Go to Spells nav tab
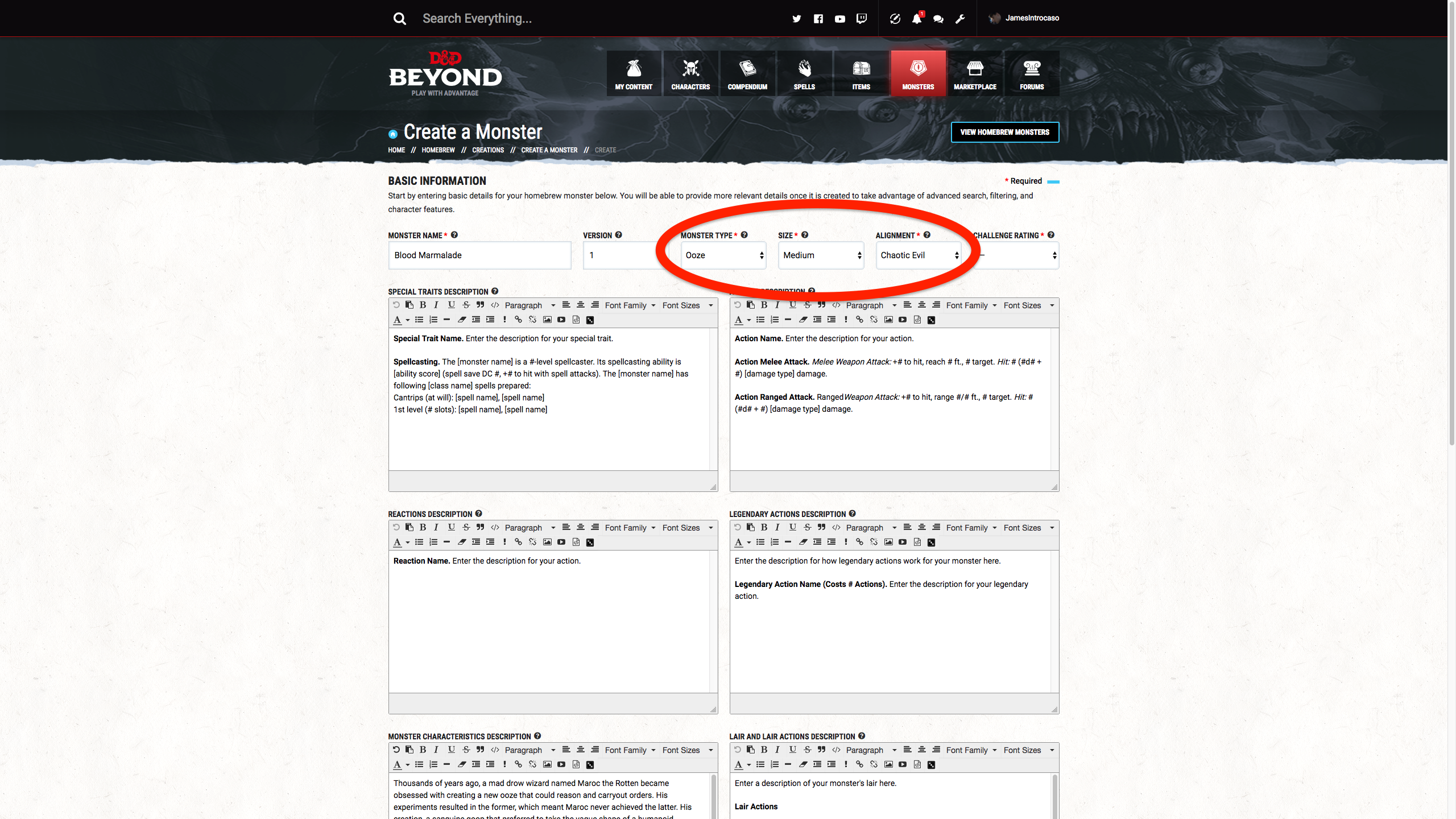 coord(804,74)
